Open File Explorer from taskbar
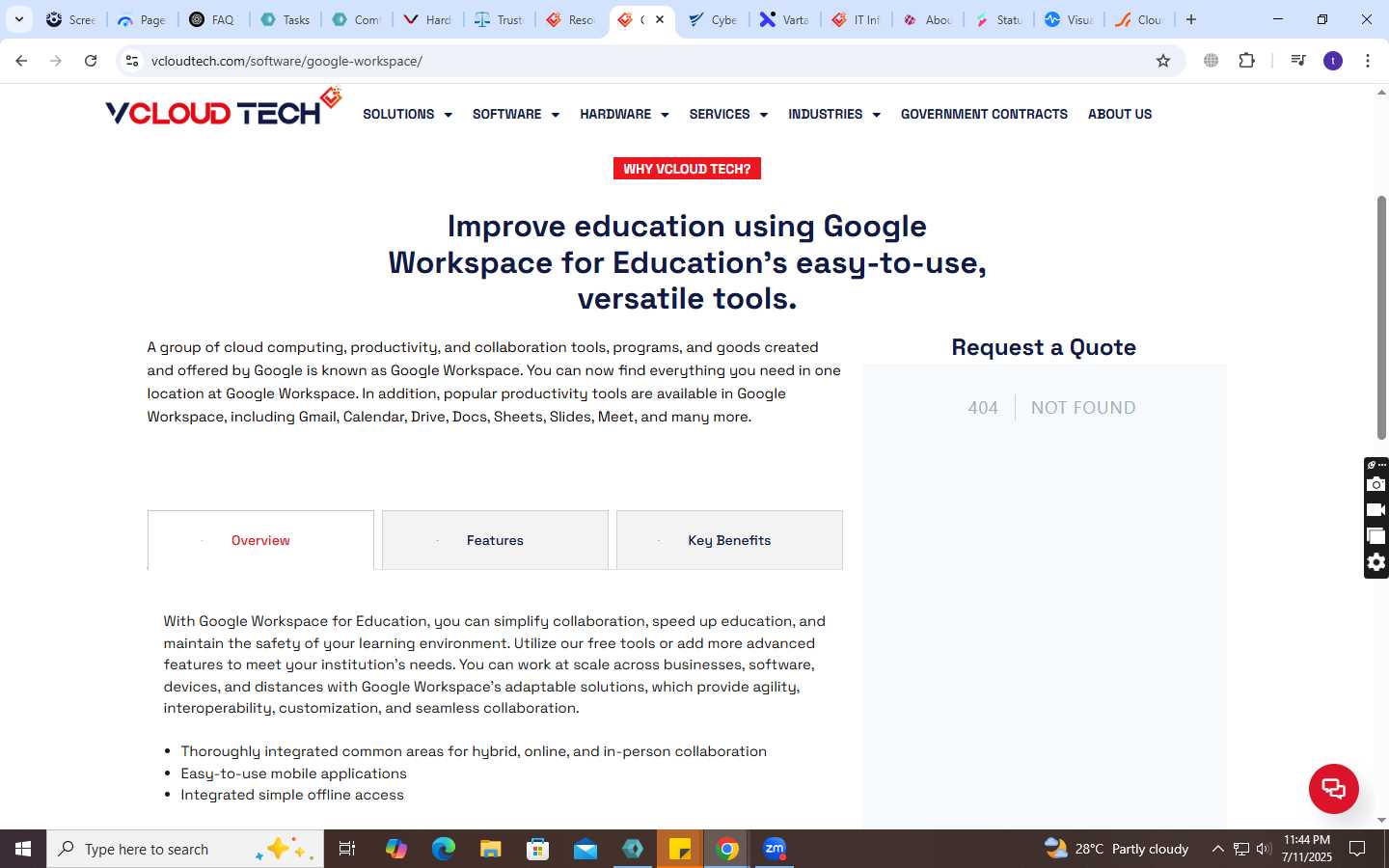Viewport: 1389px width, 868px height. click(x=491, y=849)
